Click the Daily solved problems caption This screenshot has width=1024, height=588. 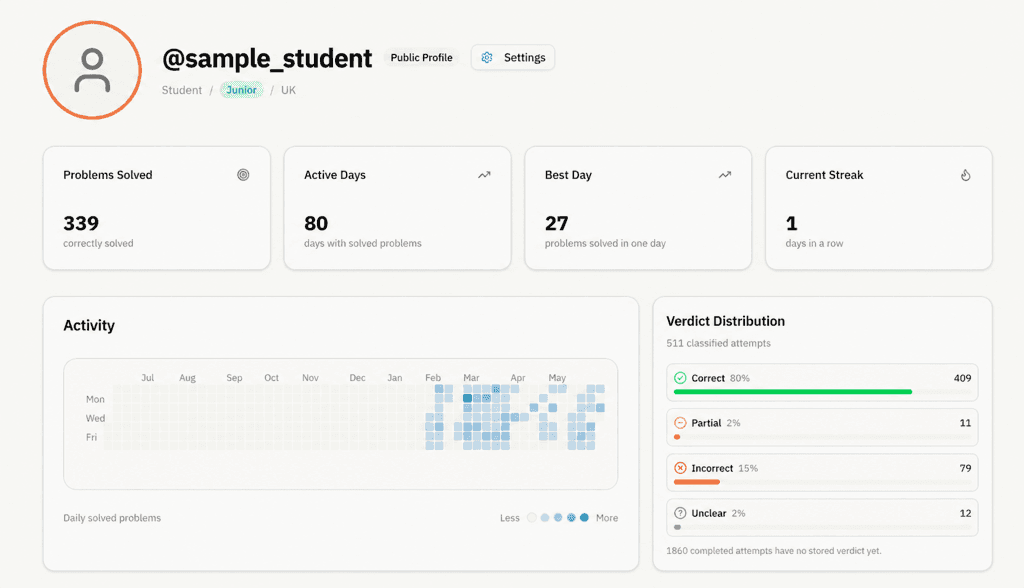[x=112, y=517]
